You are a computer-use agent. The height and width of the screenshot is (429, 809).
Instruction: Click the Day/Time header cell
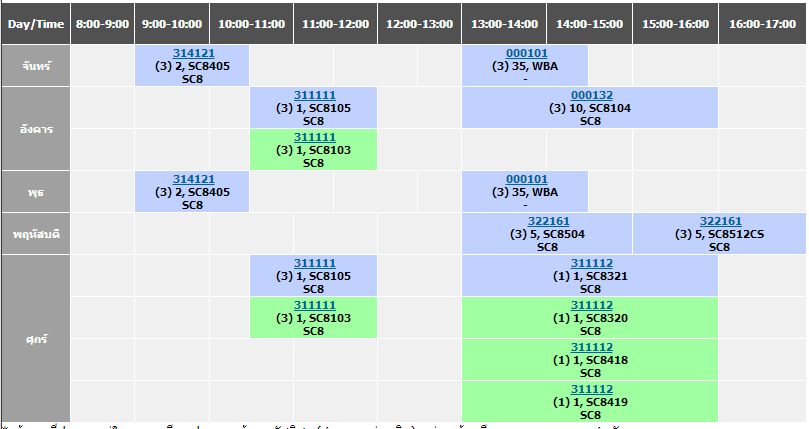(x=36, y=23)
